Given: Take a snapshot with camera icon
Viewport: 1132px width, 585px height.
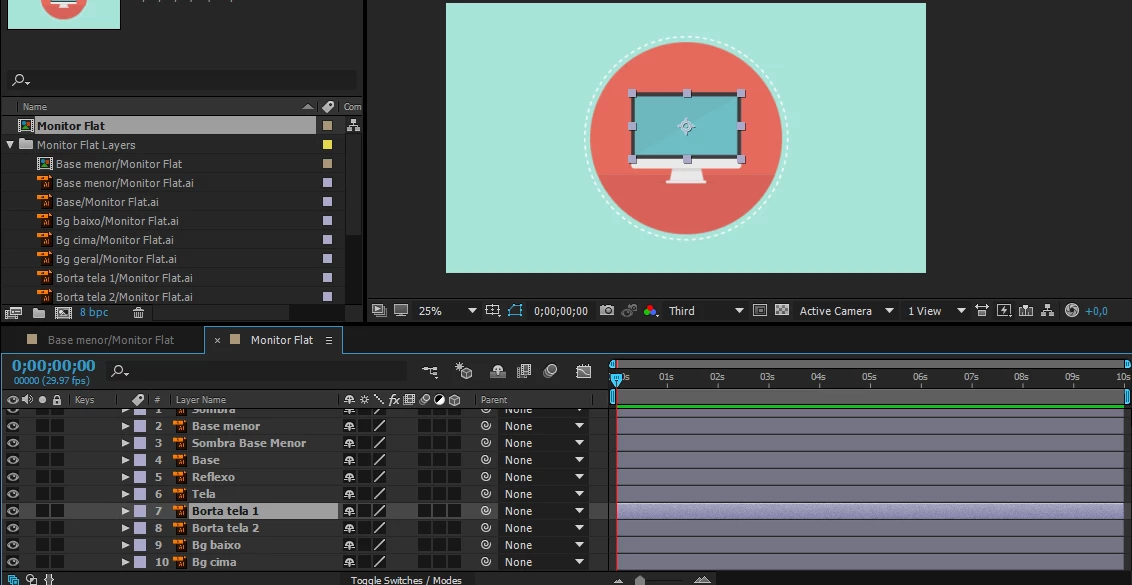Looking at the screenshot, I should pyautogui.click(x=607, y=311).
